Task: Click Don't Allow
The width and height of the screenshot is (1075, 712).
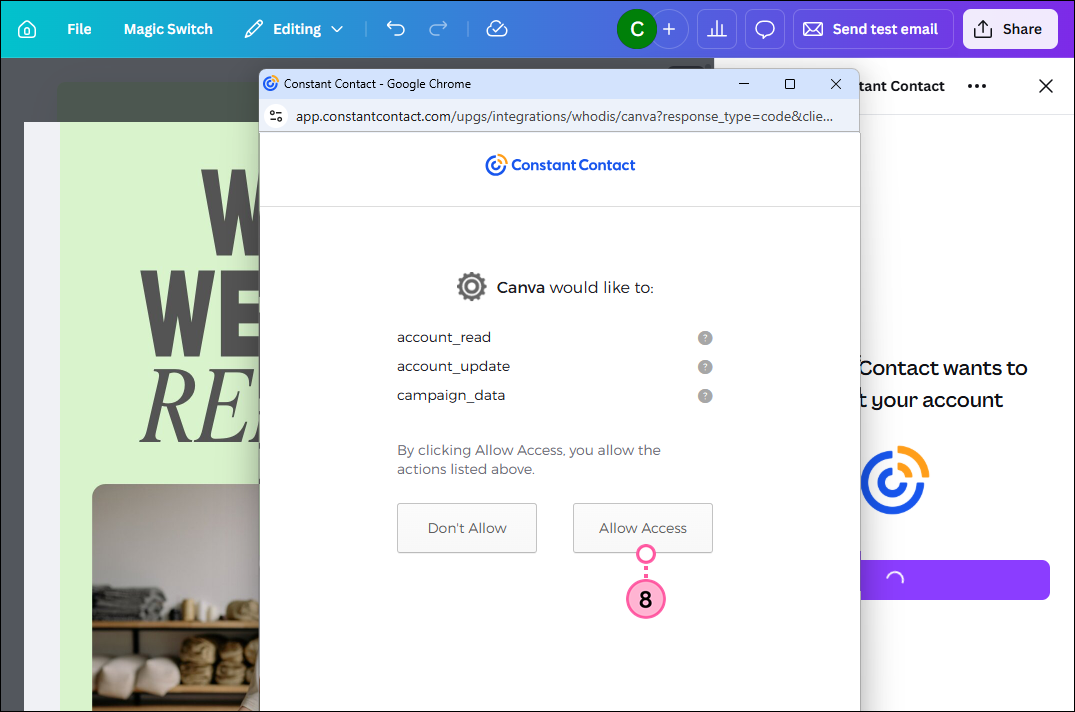Action: pos(466,528)
